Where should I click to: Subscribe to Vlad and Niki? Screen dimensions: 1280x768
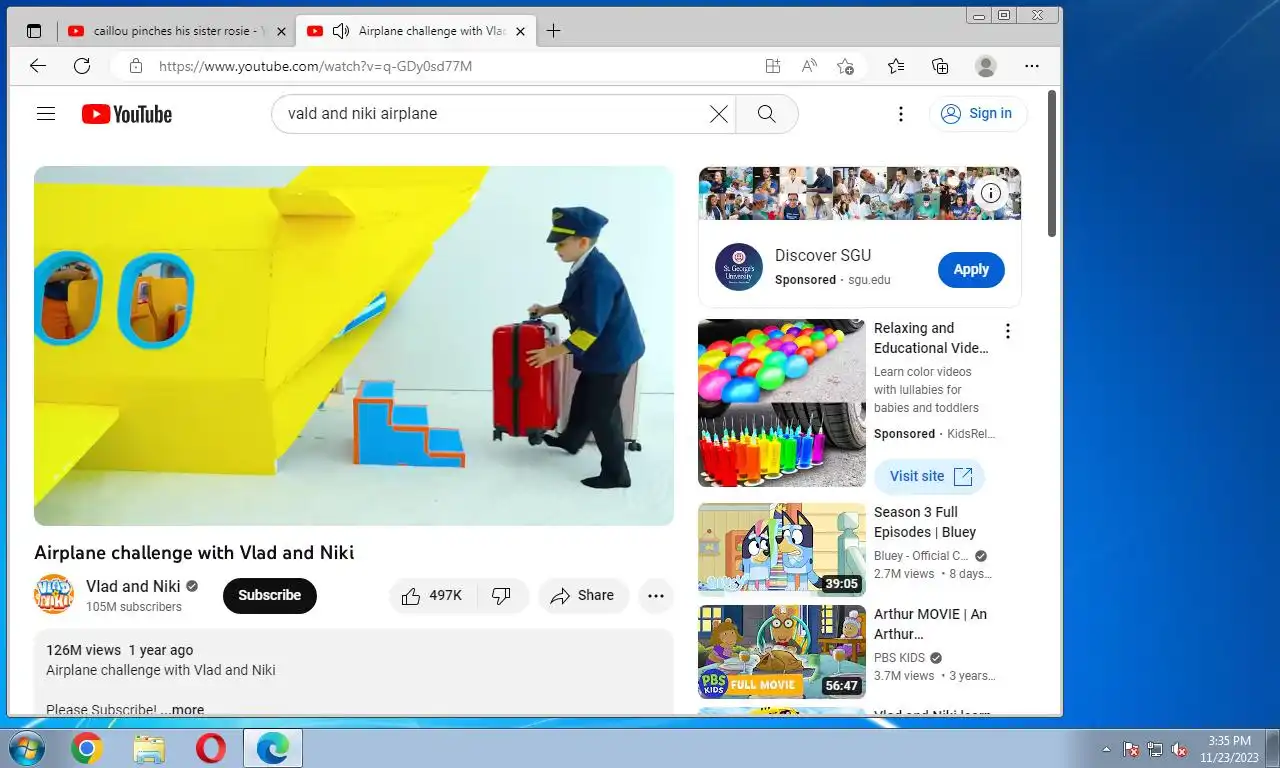click(270, 595)
